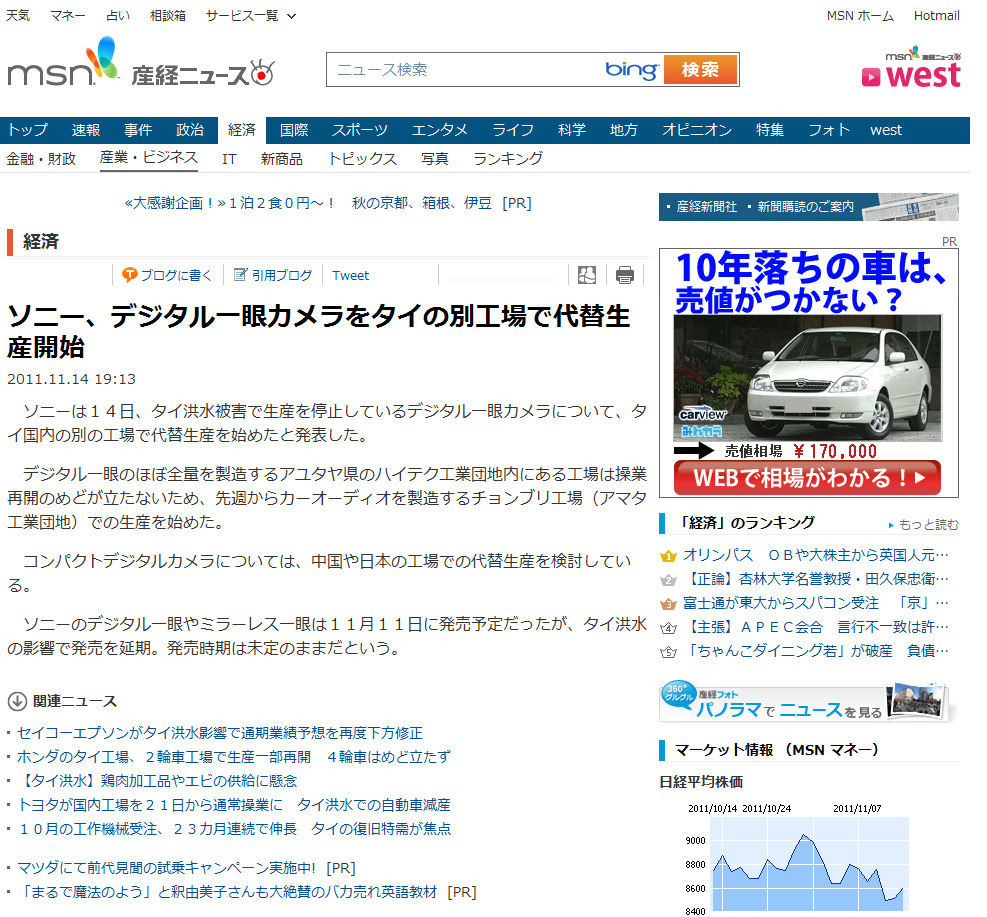The width and height of the screenshot is (987, 917).
Task: Click the 関連ニュース down arrow icon
Action: [x=17, y=701]
